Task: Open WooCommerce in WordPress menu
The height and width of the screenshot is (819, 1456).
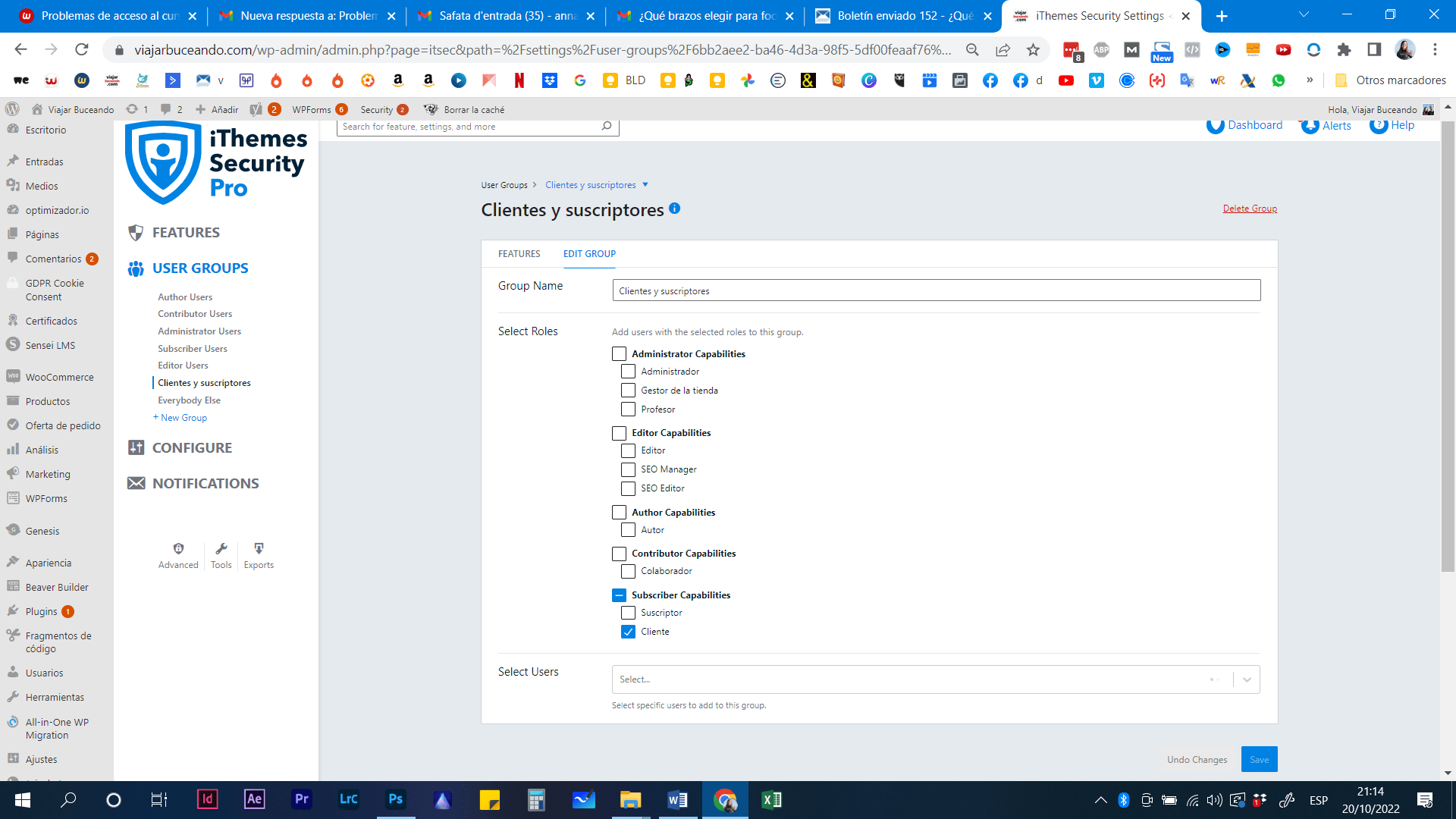Action: (59, 377)
